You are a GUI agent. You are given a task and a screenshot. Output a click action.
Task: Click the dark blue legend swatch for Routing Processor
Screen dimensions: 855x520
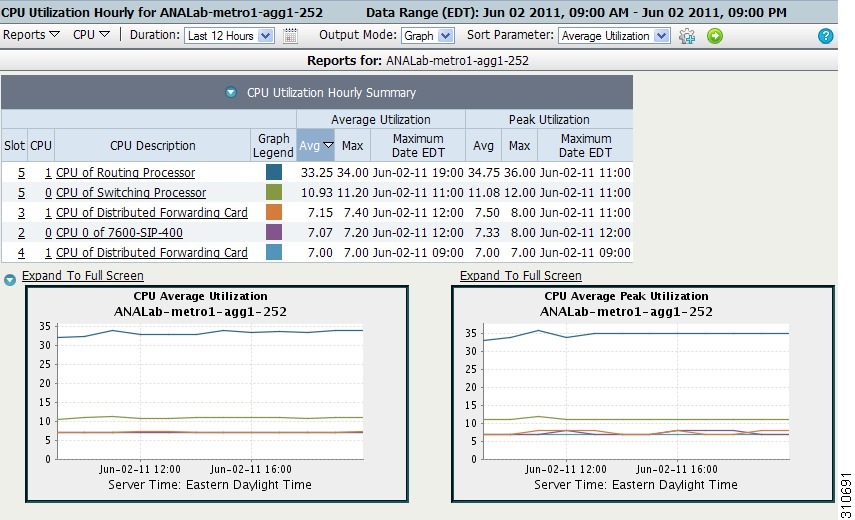(274, 172)
